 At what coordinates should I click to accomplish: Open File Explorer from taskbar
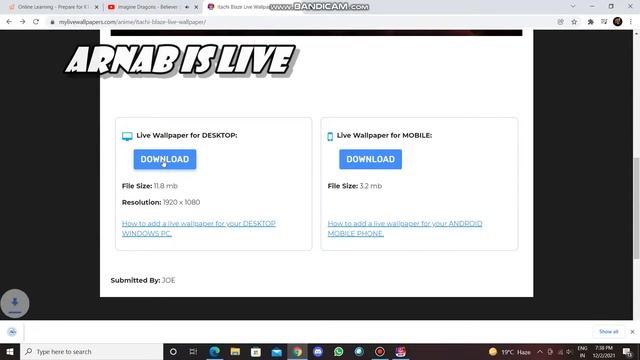click(x=235, y=351)
